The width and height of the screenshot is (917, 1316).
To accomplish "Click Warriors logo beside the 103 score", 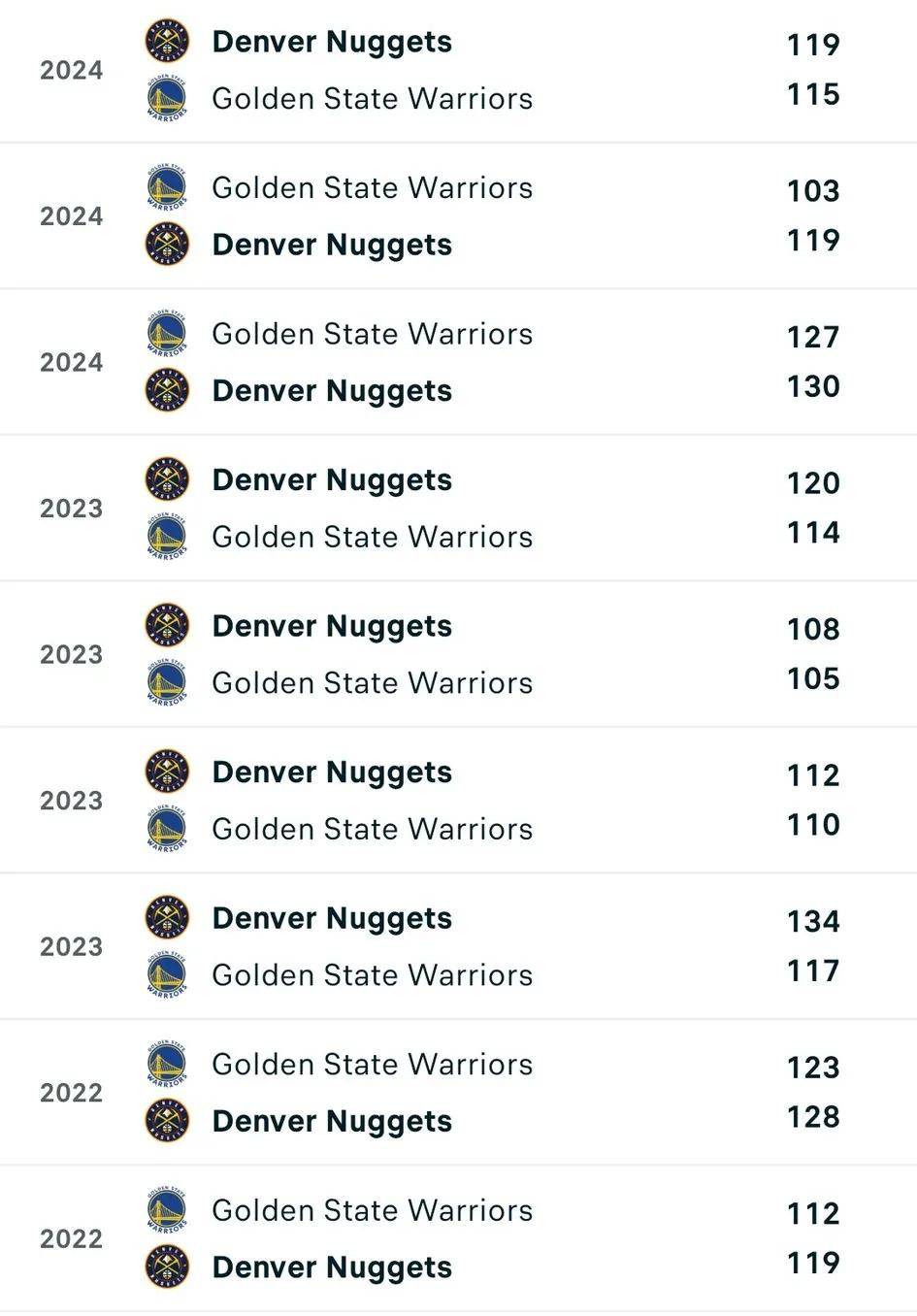I will coord(167,187).
